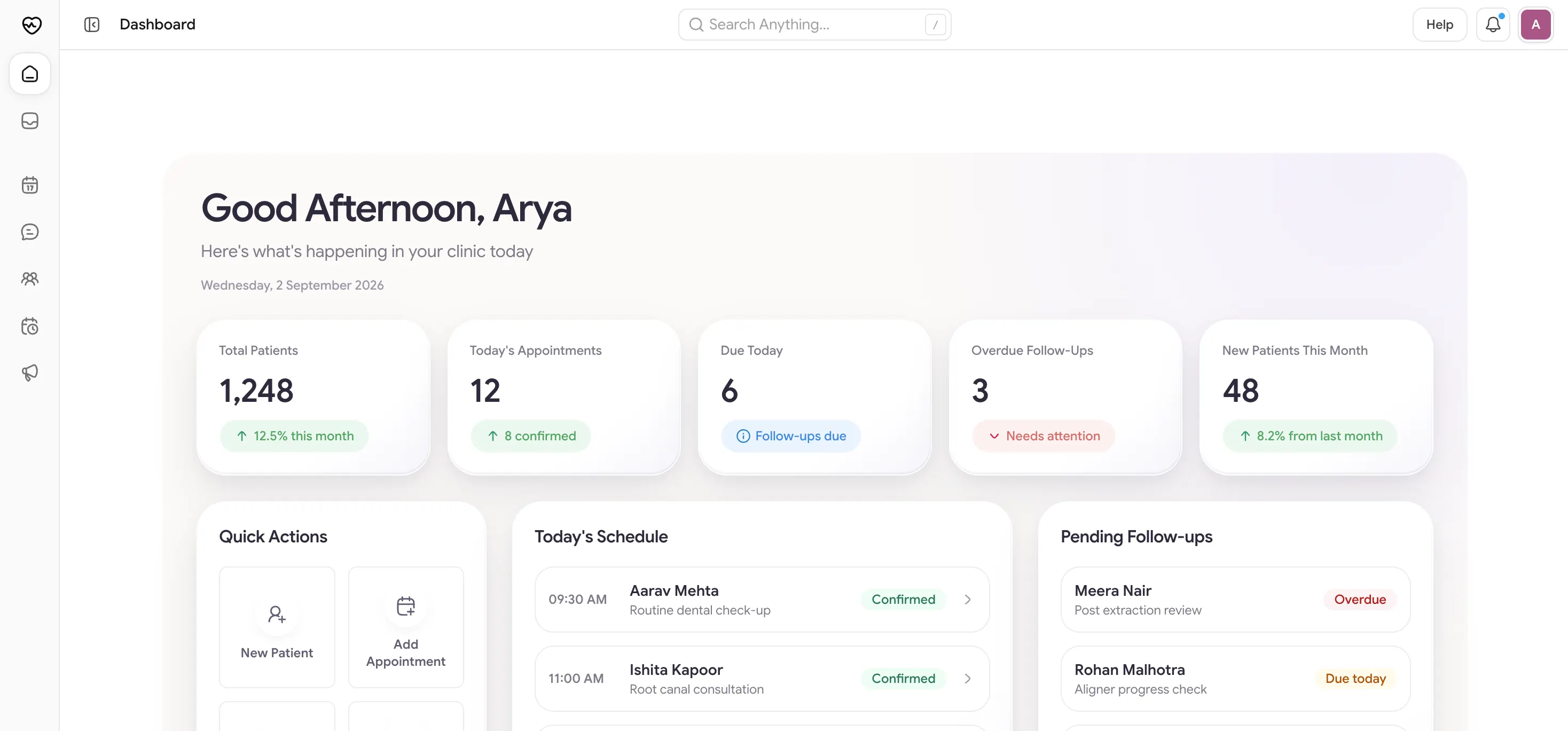Click Aarav Mehta's Confirmed status
Image resolution: width=1568 pixels, height=731 pixels.
tap(903, 600)
